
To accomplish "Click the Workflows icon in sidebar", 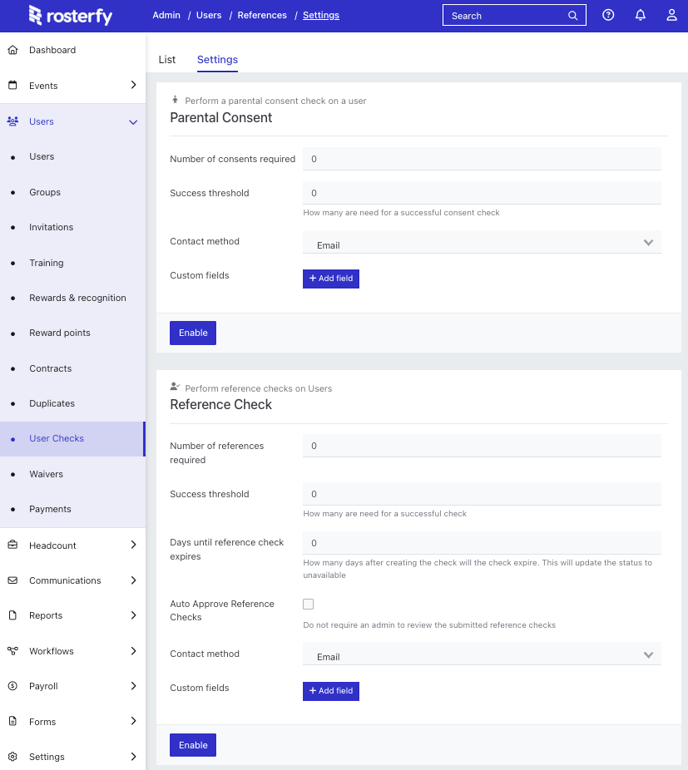I will [13, 651].
